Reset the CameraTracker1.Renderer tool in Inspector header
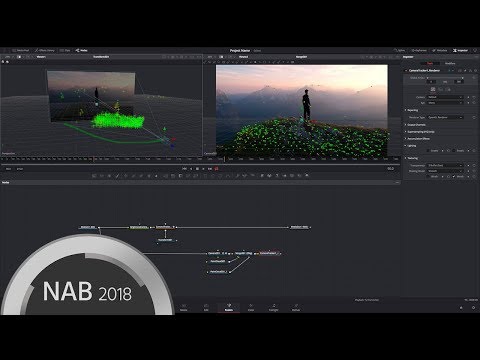480x360 pixels. [x=475, y=71]
